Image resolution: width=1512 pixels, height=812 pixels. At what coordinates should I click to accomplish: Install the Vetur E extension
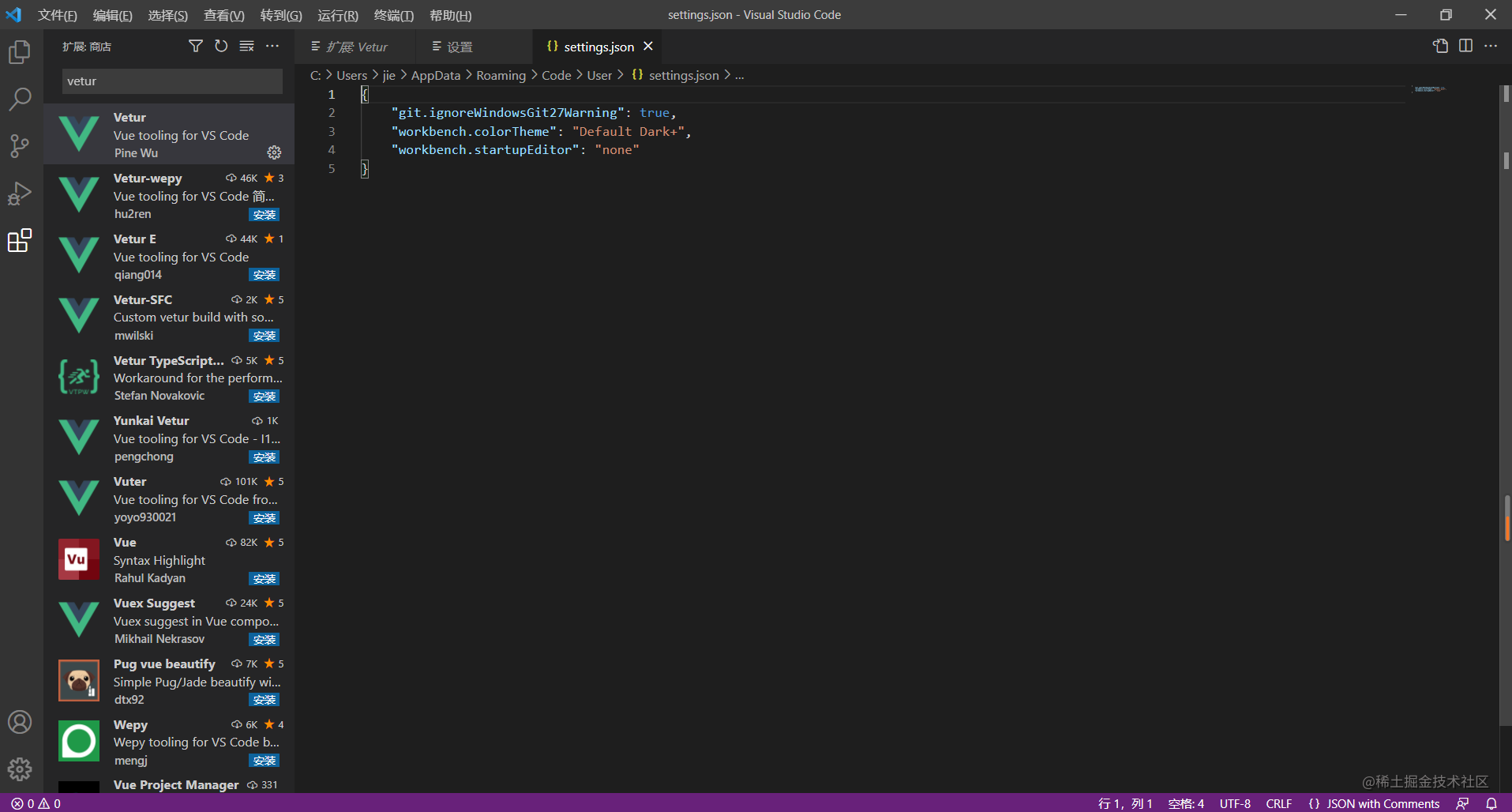point(265,275)
